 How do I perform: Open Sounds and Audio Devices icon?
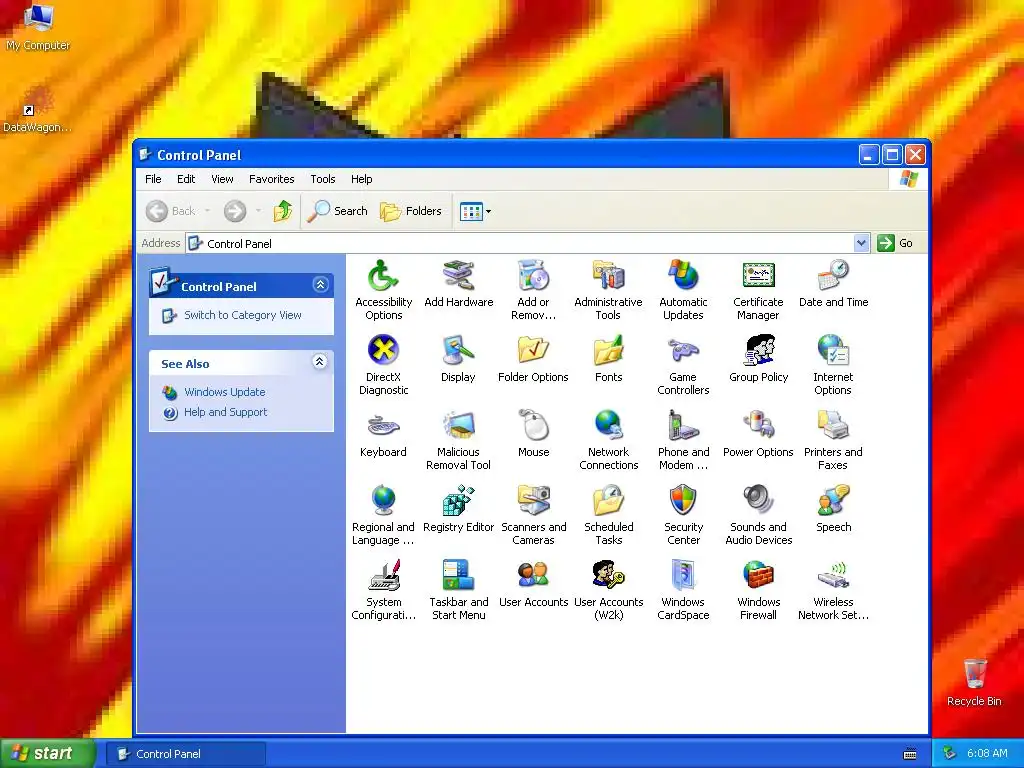coord(758,501)
